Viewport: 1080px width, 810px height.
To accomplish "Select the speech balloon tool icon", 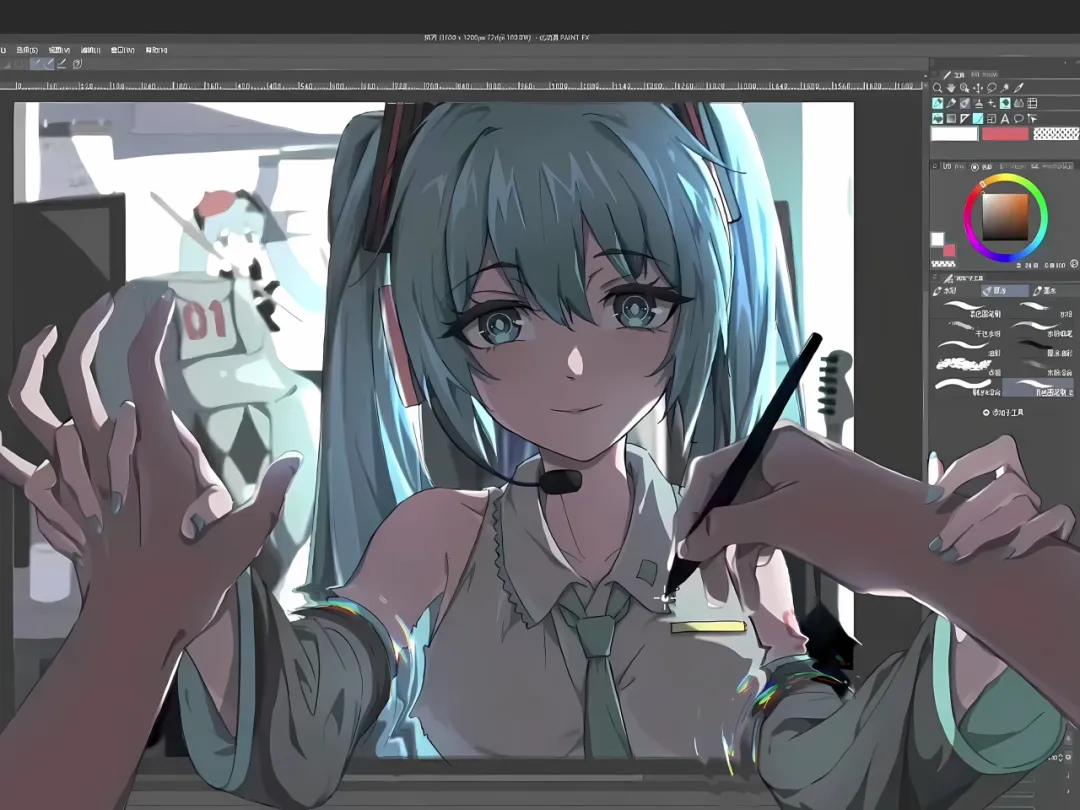I will 1019,118.
